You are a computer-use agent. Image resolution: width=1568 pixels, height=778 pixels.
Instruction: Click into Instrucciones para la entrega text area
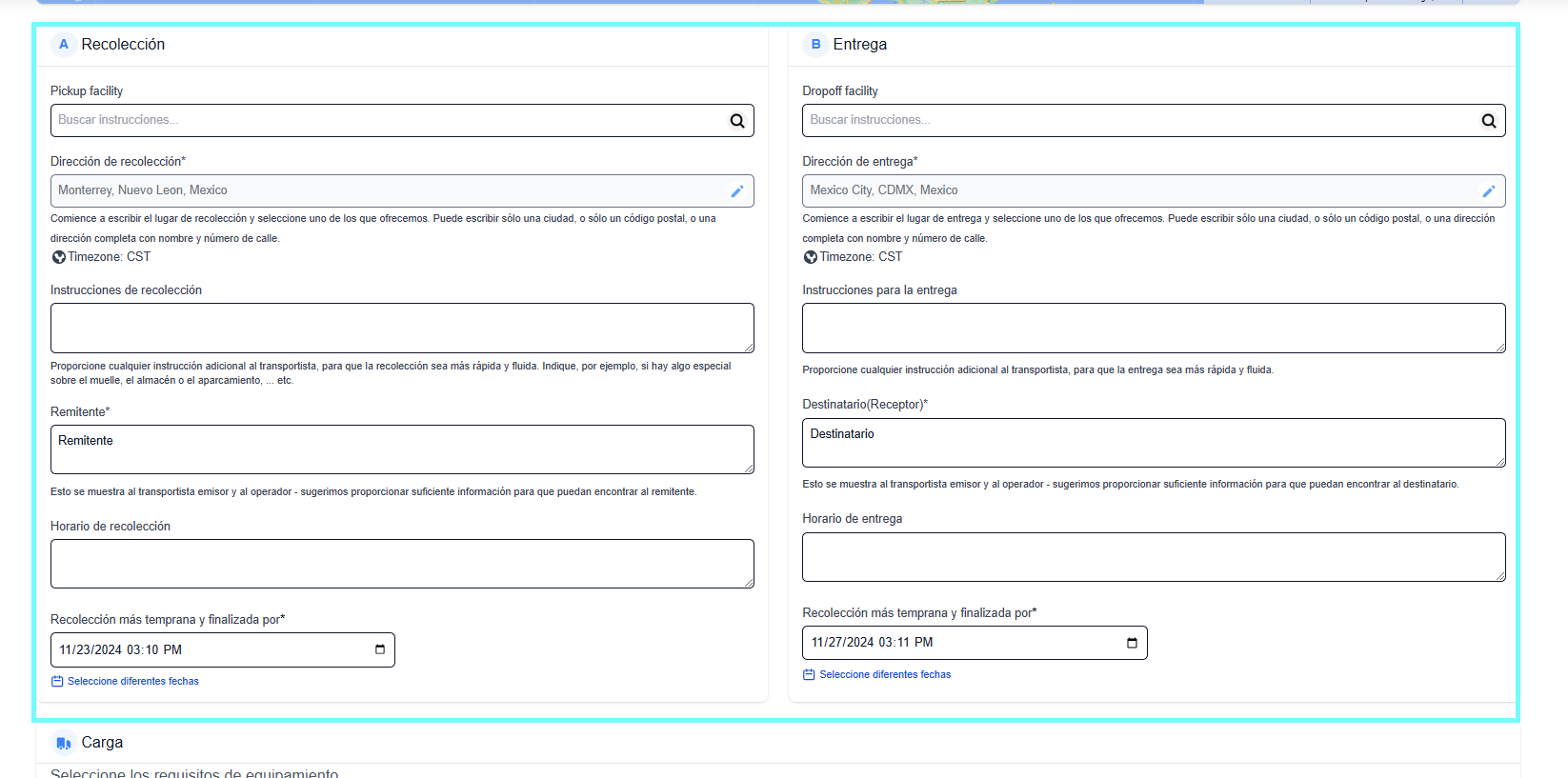1153,328
